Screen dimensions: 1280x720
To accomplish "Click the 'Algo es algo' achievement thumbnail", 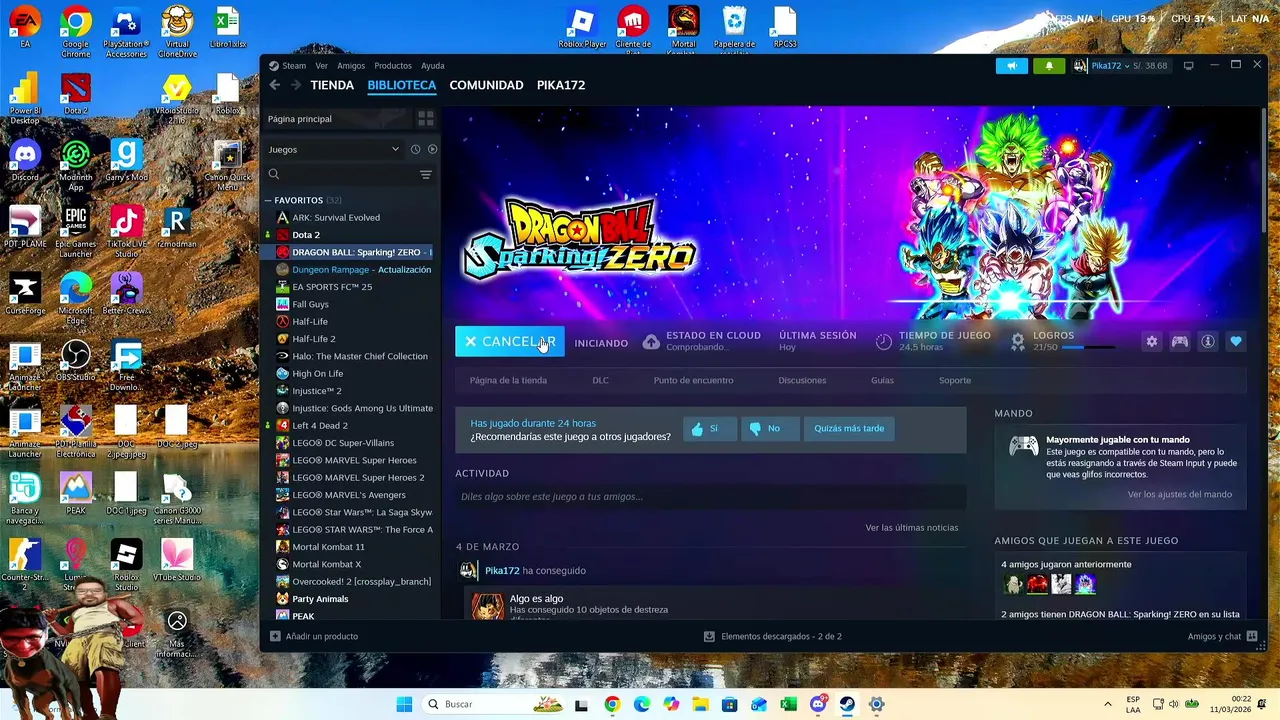I will [487, 606].
